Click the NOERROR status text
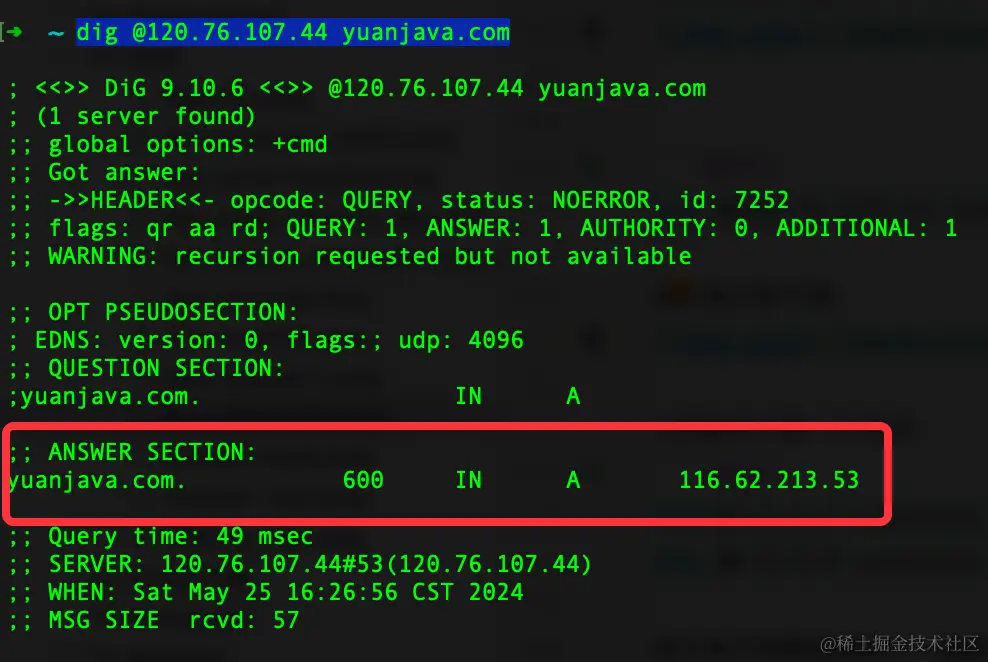The height and width of the screenshot is (662, 988). coord(601,200)
